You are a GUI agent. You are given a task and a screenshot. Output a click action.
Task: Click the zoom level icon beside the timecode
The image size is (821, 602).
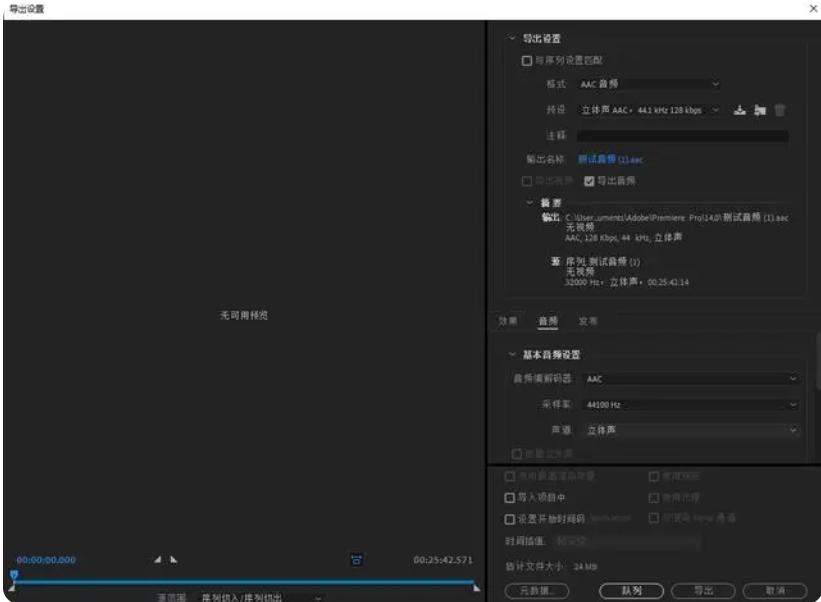click(x=356, y=557)
